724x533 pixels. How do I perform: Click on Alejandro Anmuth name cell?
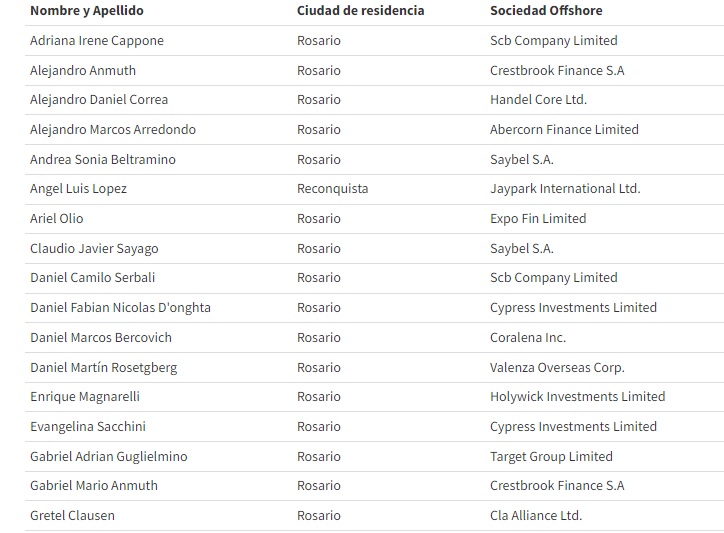83,71
